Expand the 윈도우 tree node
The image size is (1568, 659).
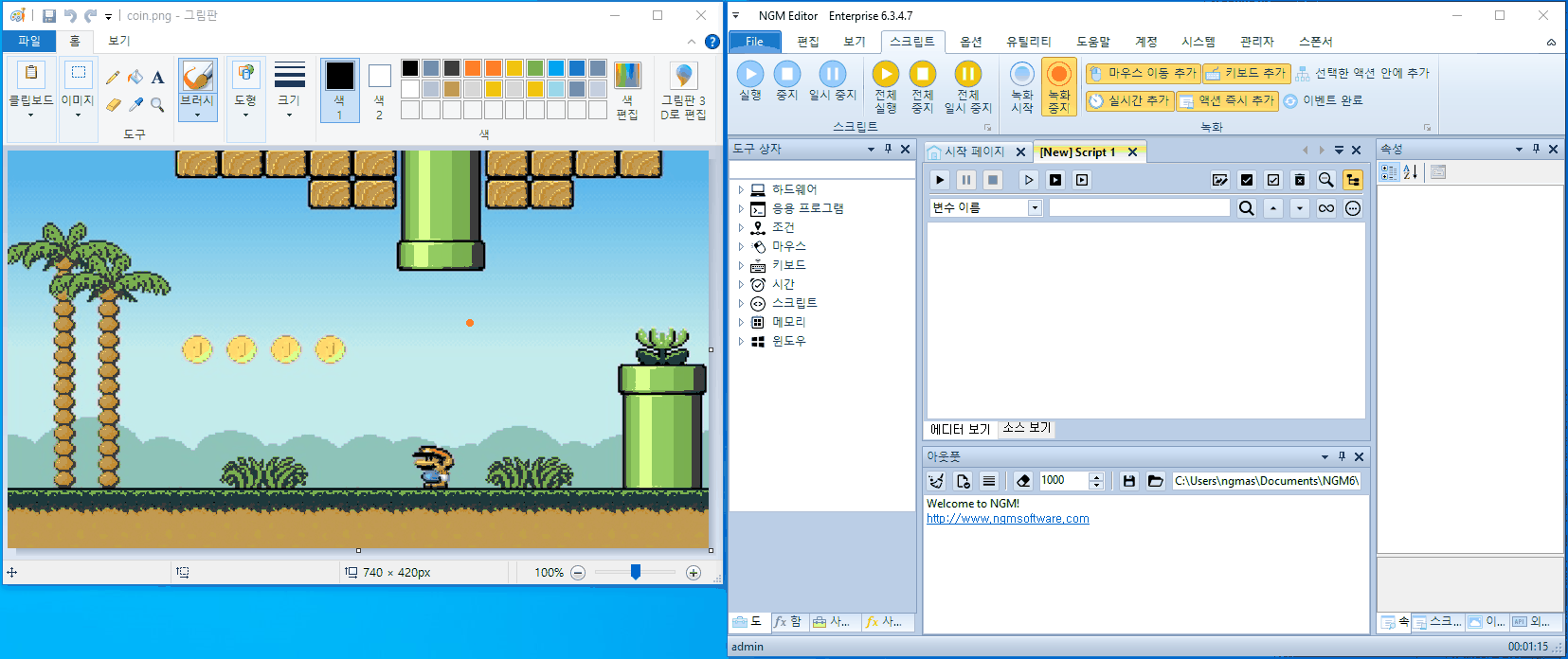click(741, 341)
